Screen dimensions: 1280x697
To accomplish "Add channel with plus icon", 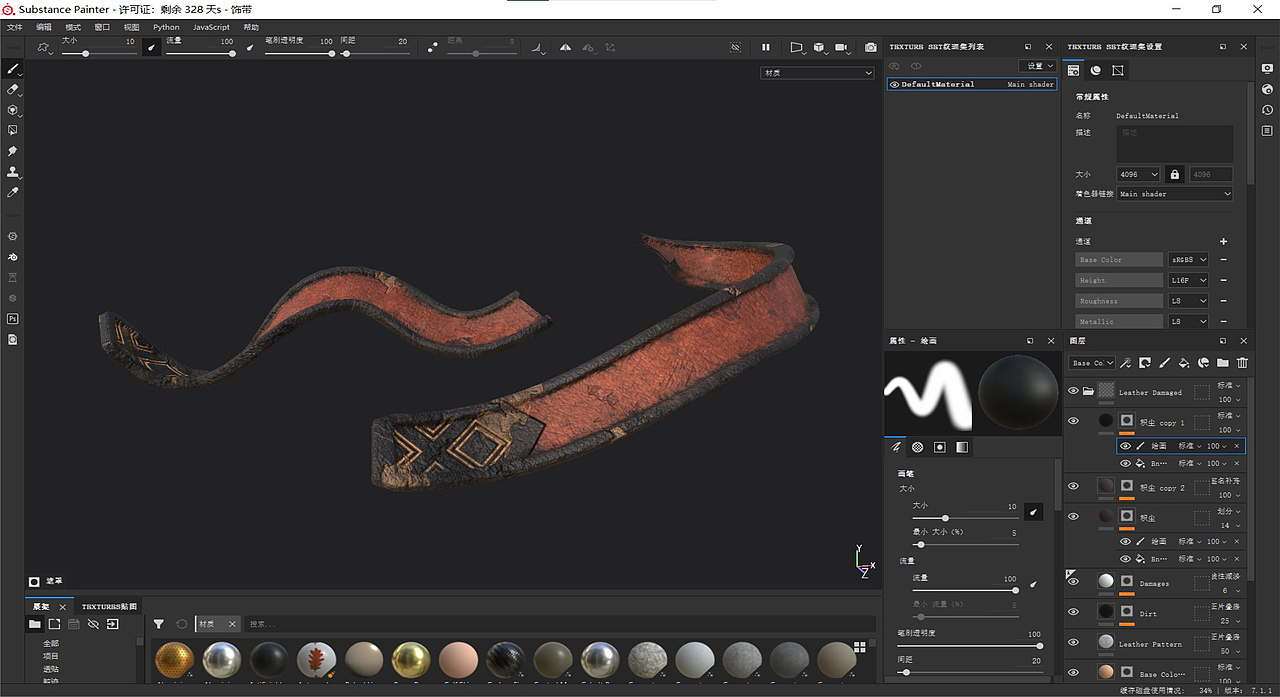I will pyautogui.click(x=1223, y=241).
